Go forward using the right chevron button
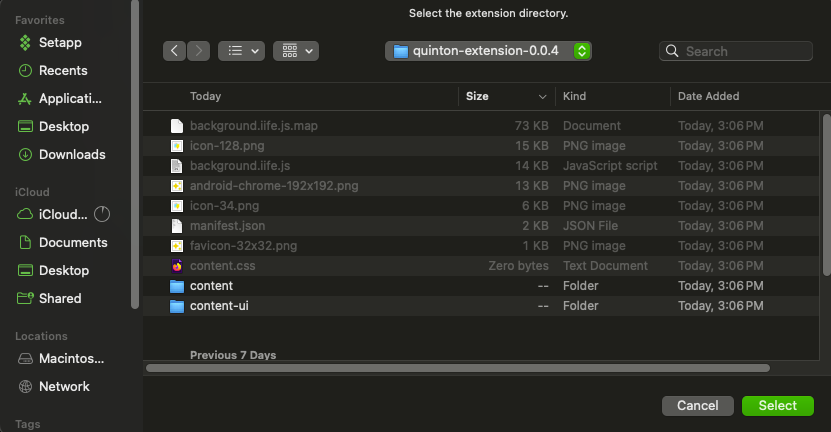The height and width of the screenshot is (432, 831). [x=198, y=51]
